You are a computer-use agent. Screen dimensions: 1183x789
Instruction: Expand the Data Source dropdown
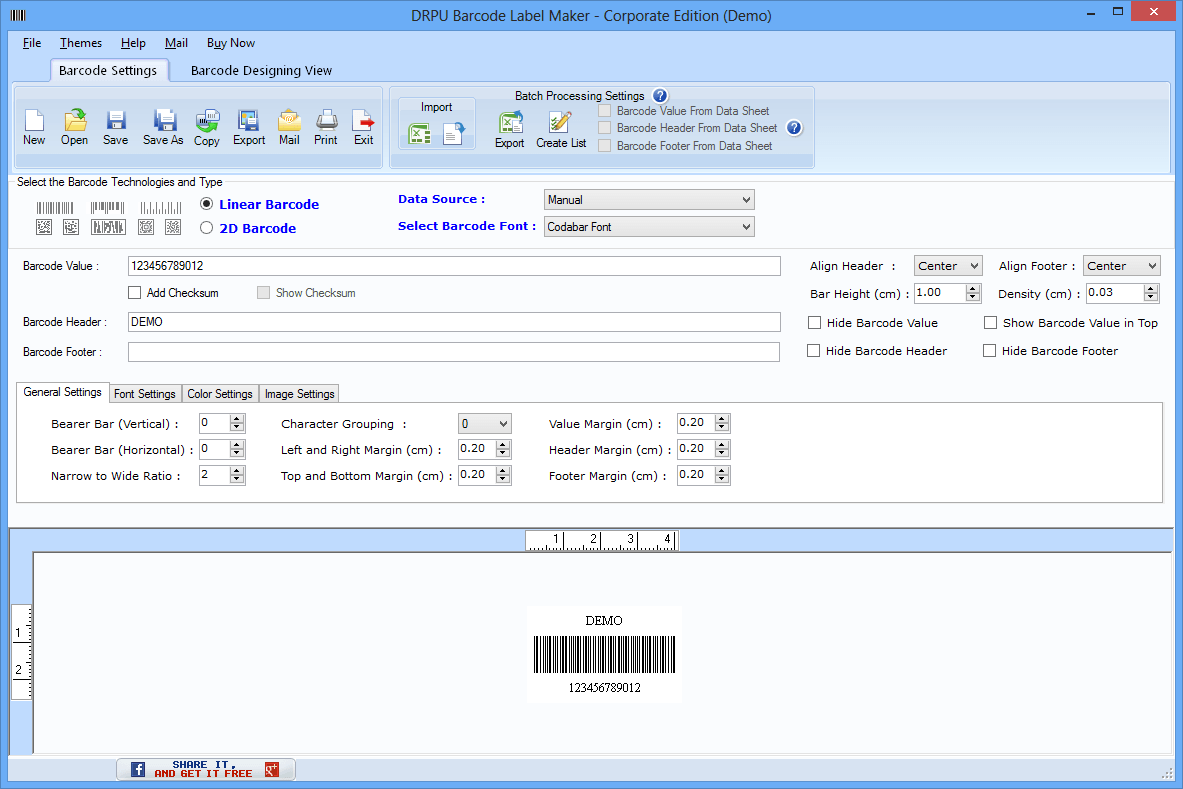[x=649, y=200]
